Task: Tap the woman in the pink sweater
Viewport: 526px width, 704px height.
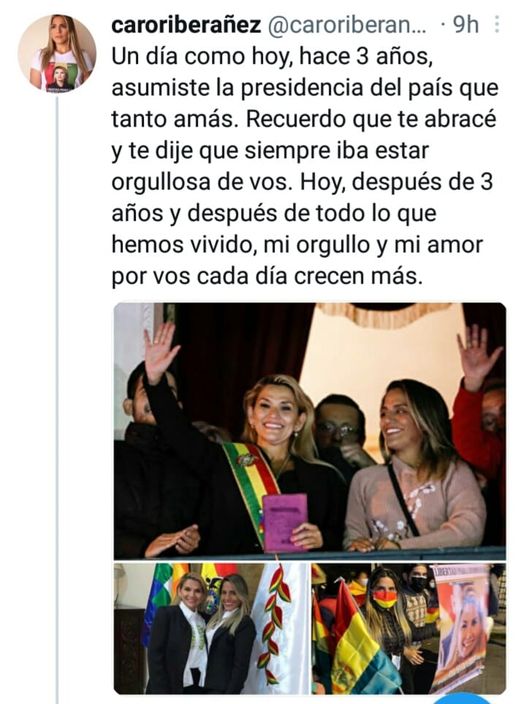Action: [x=415, y=467]
